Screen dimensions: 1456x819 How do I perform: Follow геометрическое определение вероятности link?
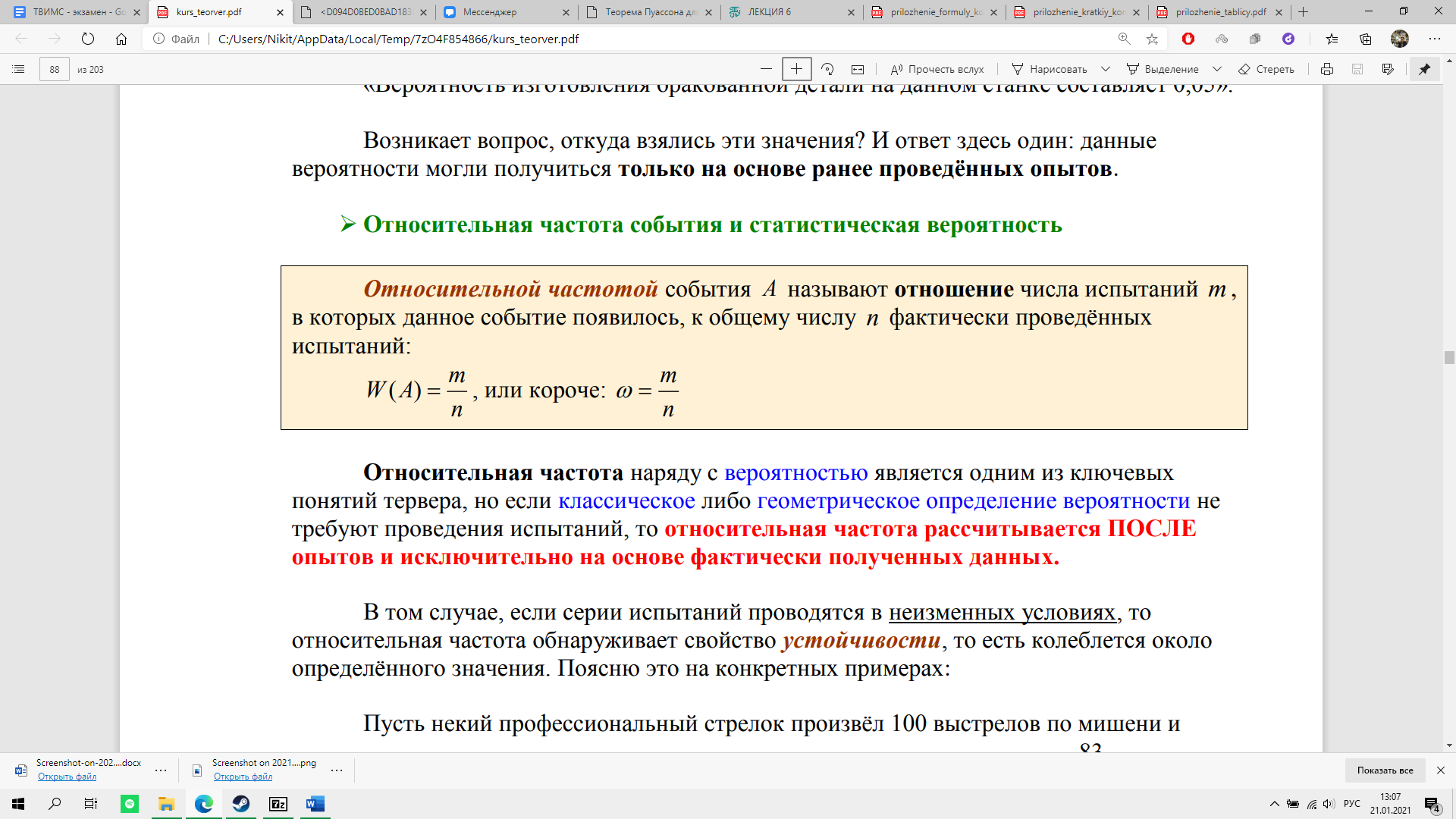coord(974,501)
